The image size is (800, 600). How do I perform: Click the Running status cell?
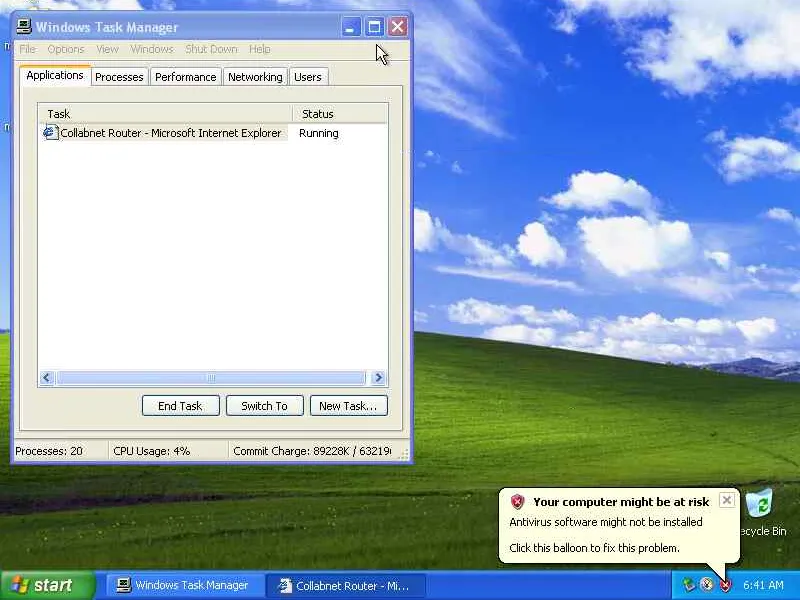coord(319,133)
